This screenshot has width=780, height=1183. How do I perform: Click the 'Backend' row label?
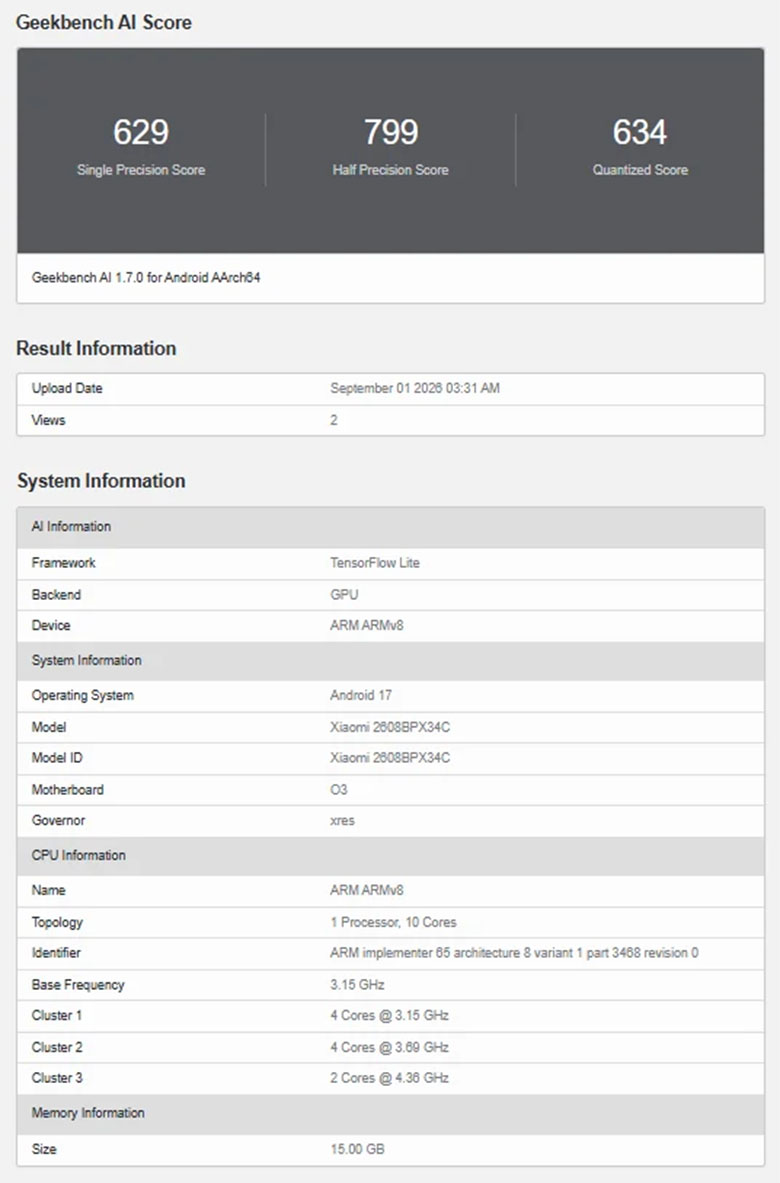coord(56,595)
